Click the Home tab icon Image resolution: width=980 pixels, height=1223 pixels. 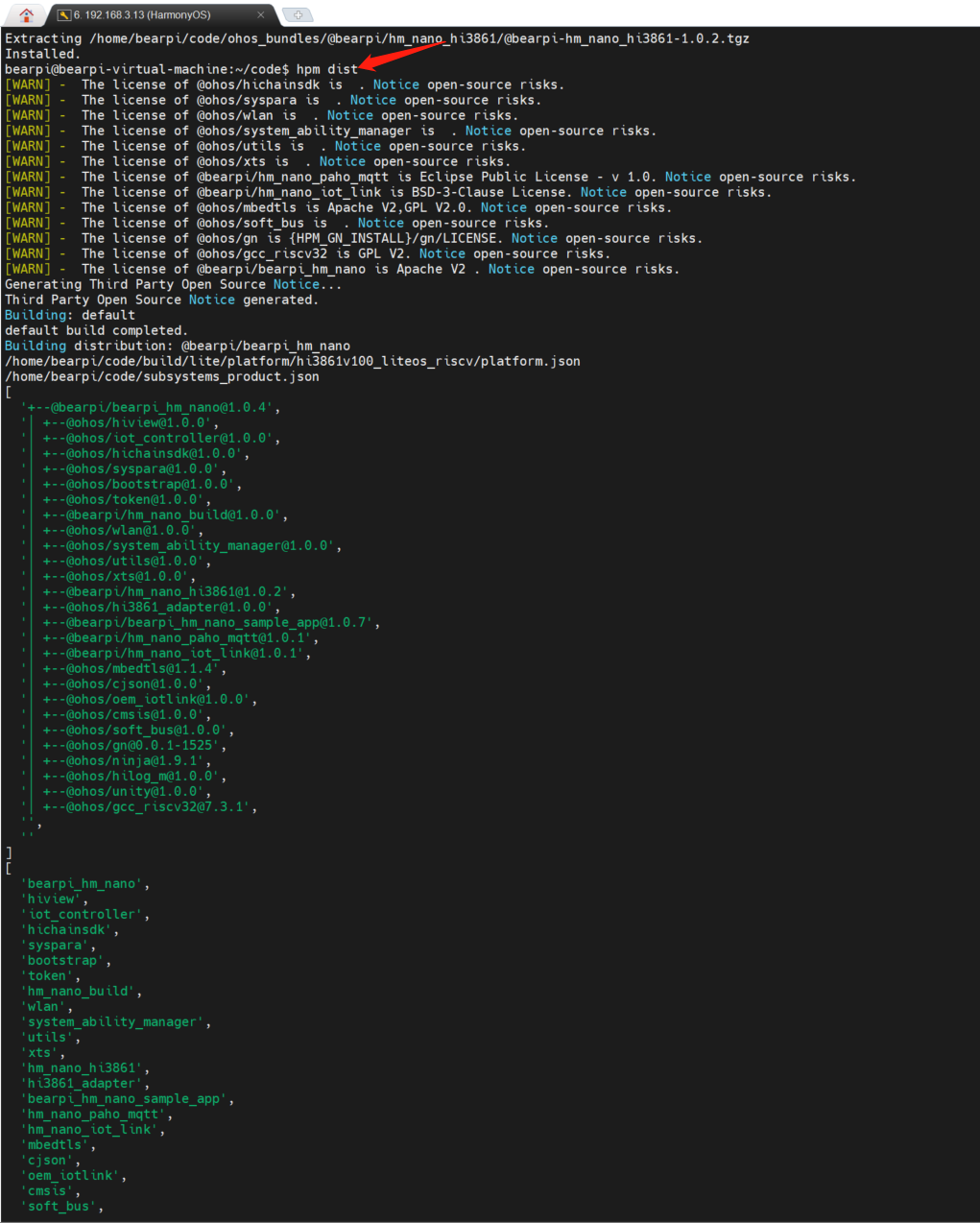[x=26, y=15]
